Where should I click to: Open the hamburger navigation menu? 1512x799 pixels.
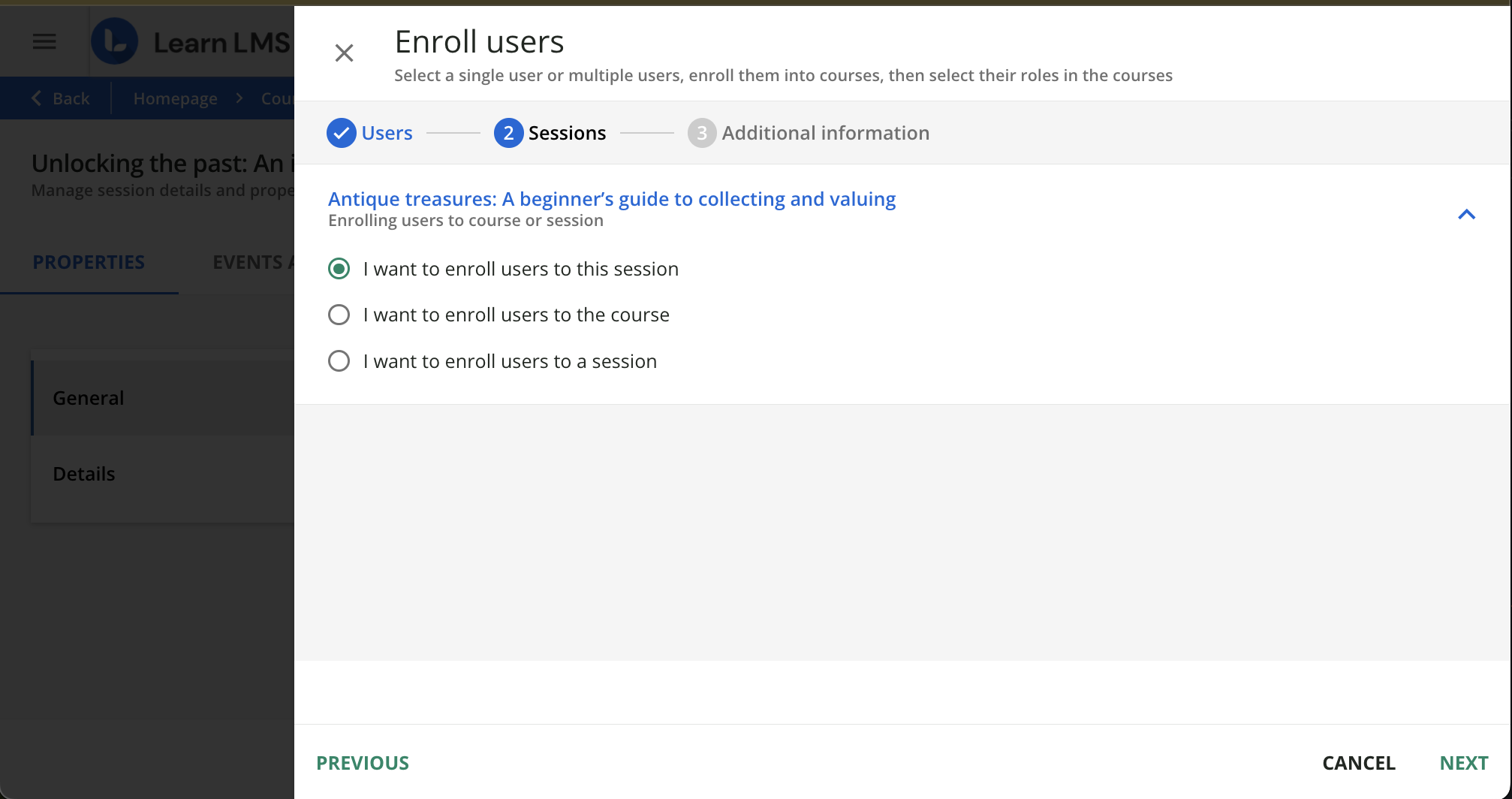tap(44, 42)
